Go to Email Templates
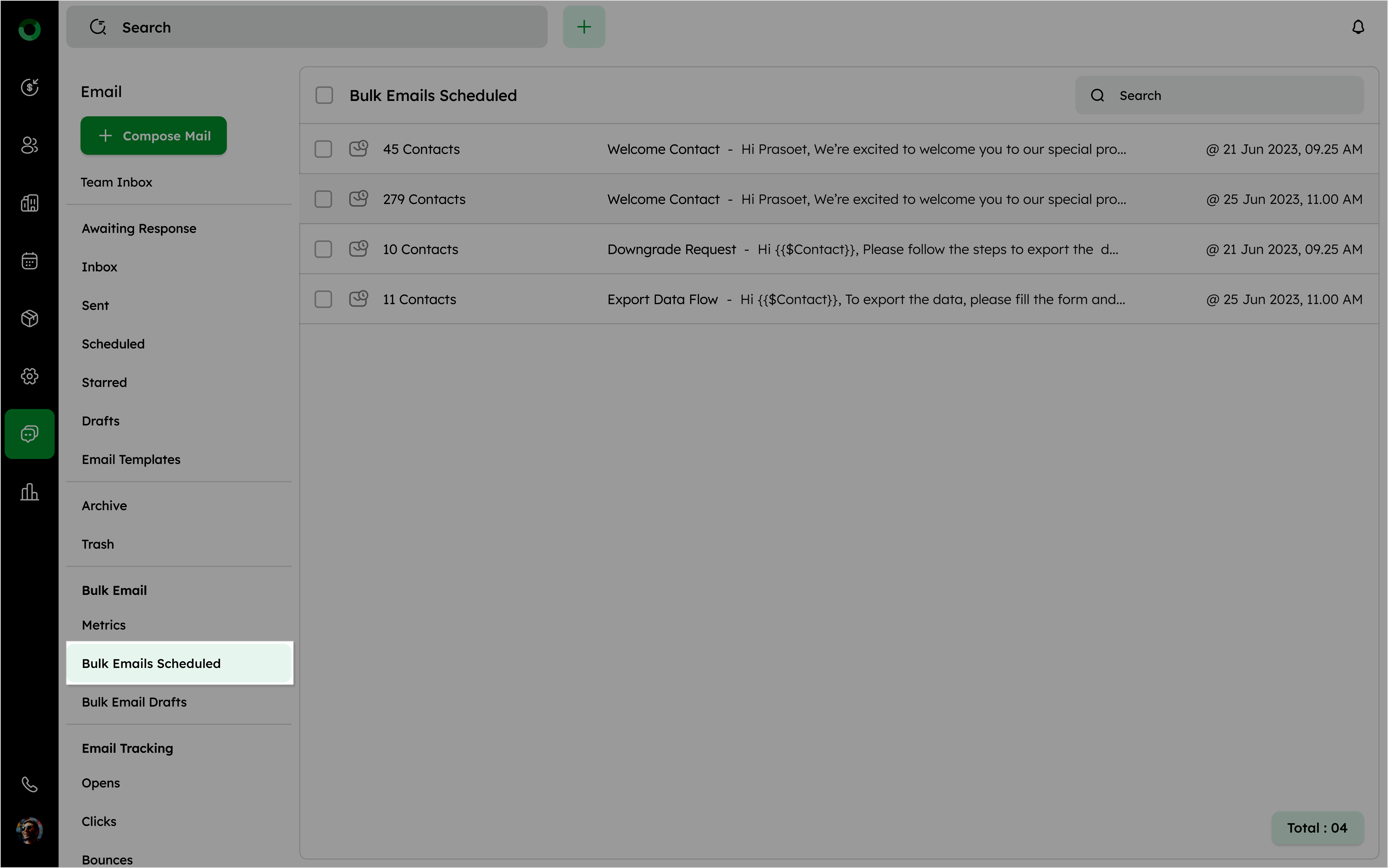Viewport: 1388px width, 868px height. [131, 459]
